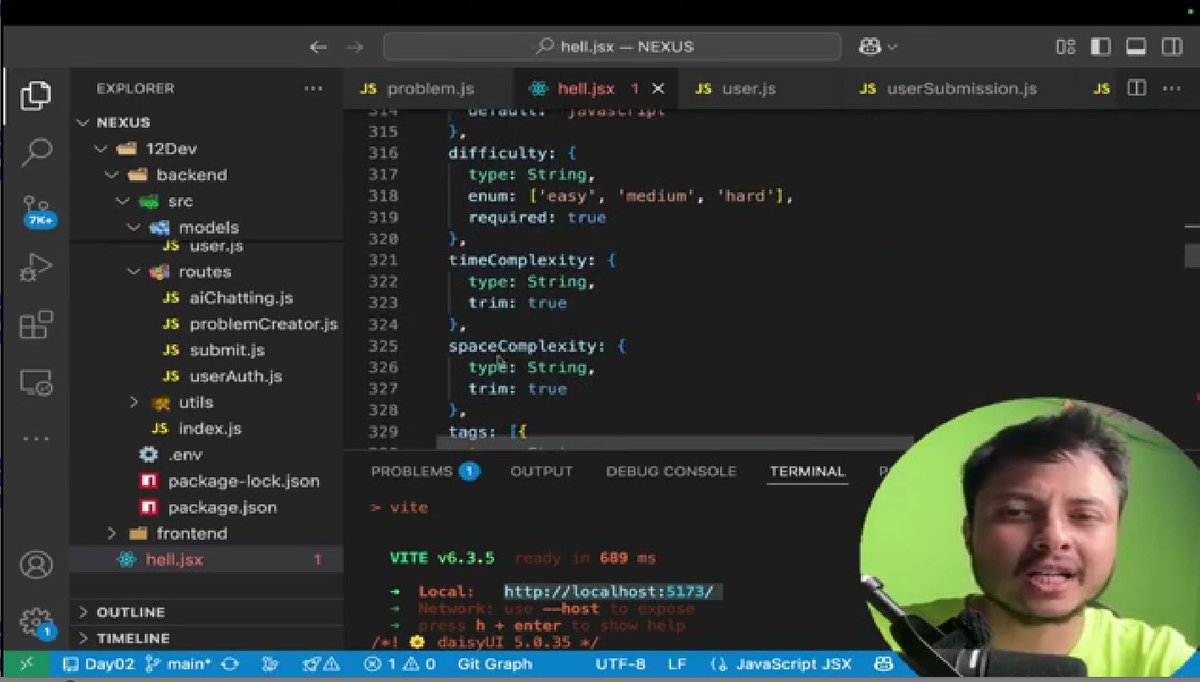Viewport: 1200px width, 682px height.
Task: Open the http://localhost:5173/ link in terminal
Action: point(609,592)
